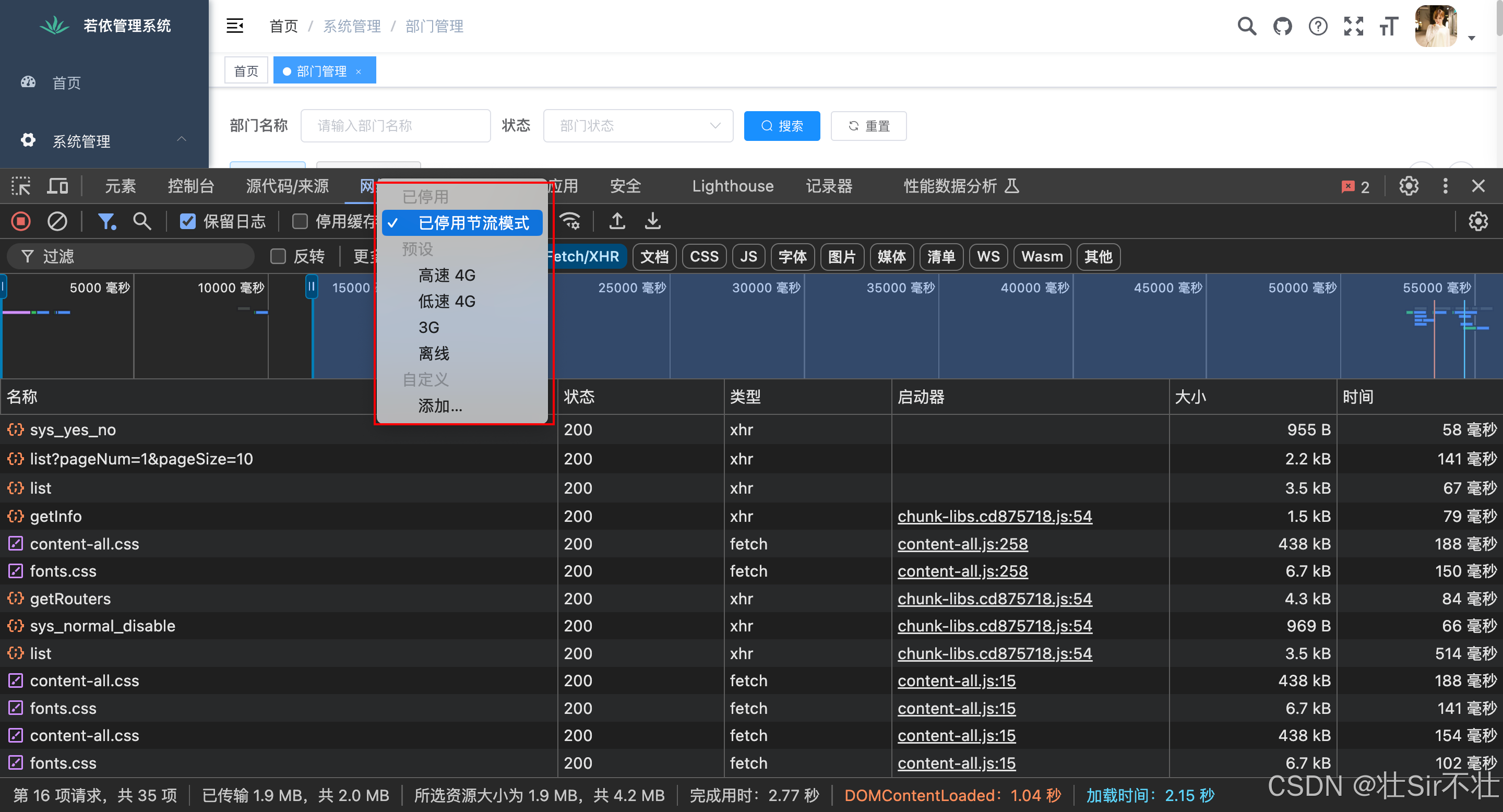Click the stop recording network log icon
Image resolution: width=1503 pixels, height=812 pixels.
[21, 222]
